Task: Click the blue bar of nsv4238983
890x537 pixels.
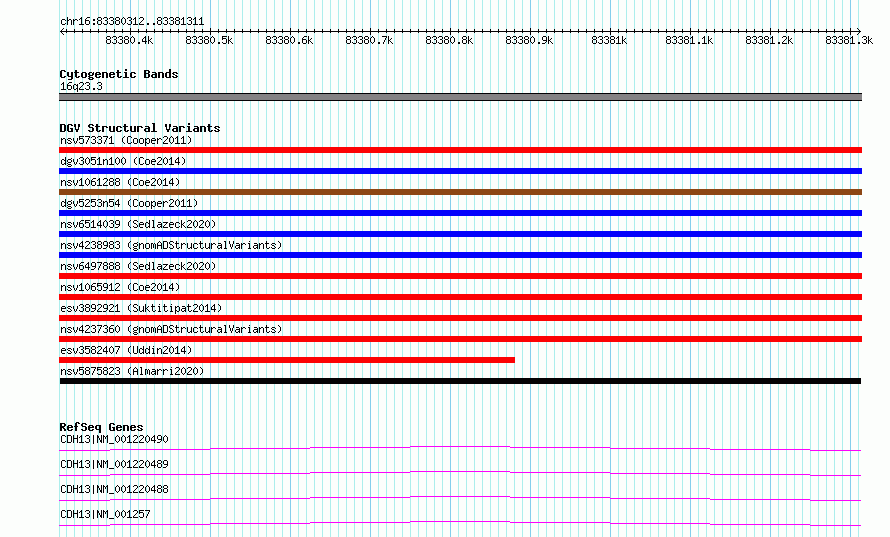Action: (x=460, y=255)
